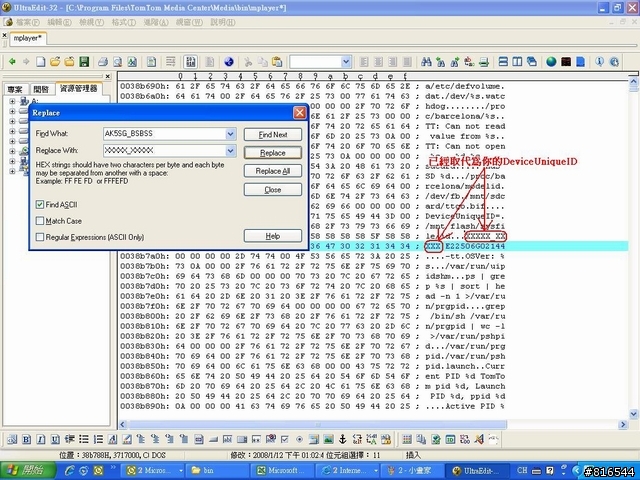640x480 pixels.
Task: Enable Regular Expressions (ASCII Only) checkbox
Action: [40, 237]
